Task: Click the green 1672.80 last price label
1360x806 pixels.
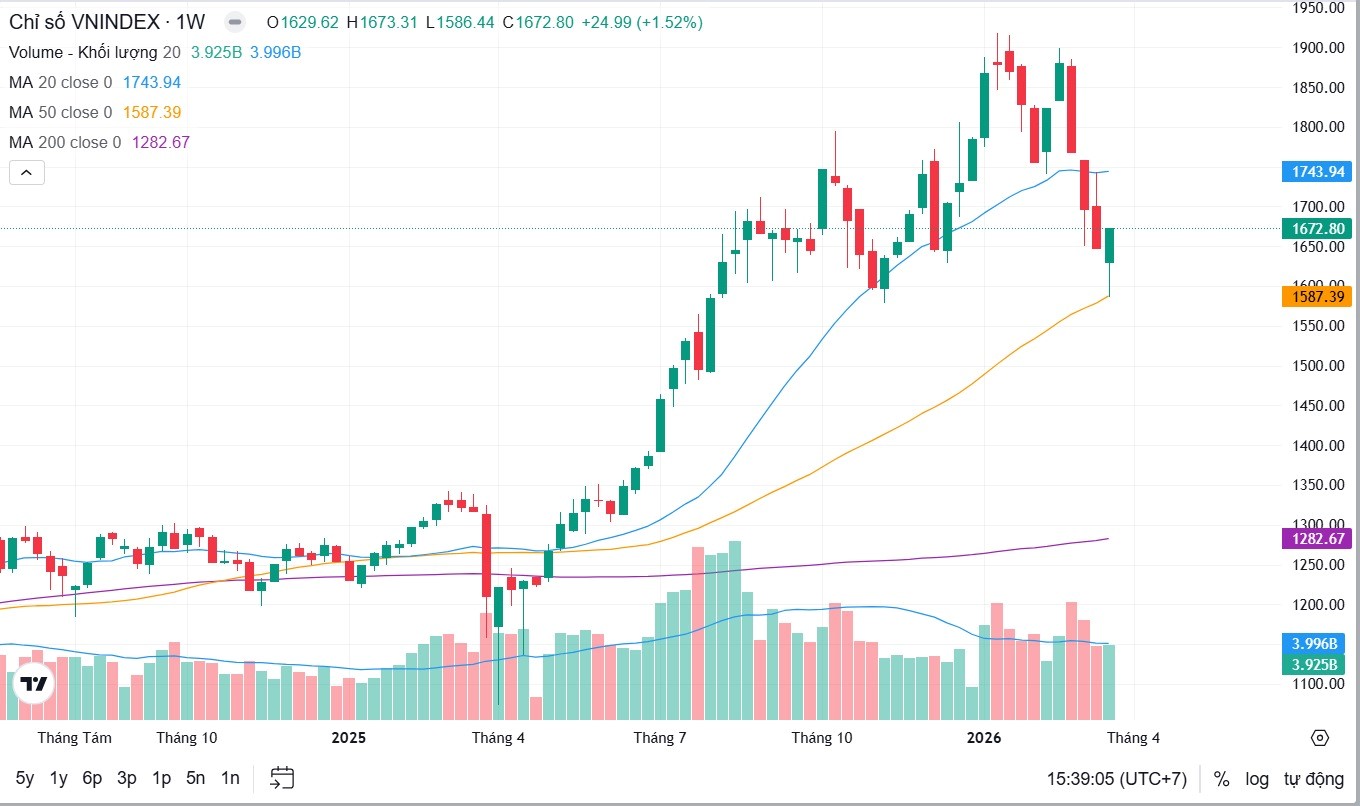Action: pyautogui.click(x=1316, y=229)
